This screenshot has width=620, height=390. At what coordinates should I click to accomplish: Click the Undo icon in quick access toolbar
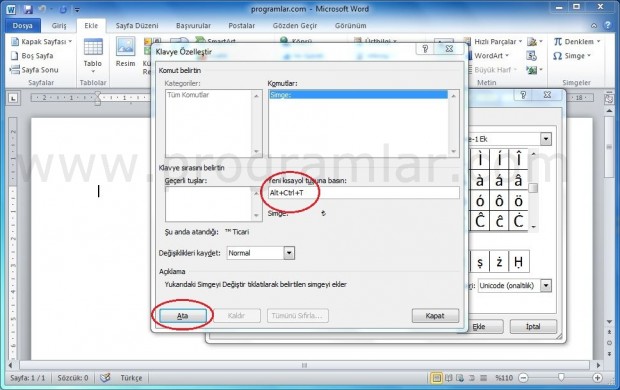43,9
